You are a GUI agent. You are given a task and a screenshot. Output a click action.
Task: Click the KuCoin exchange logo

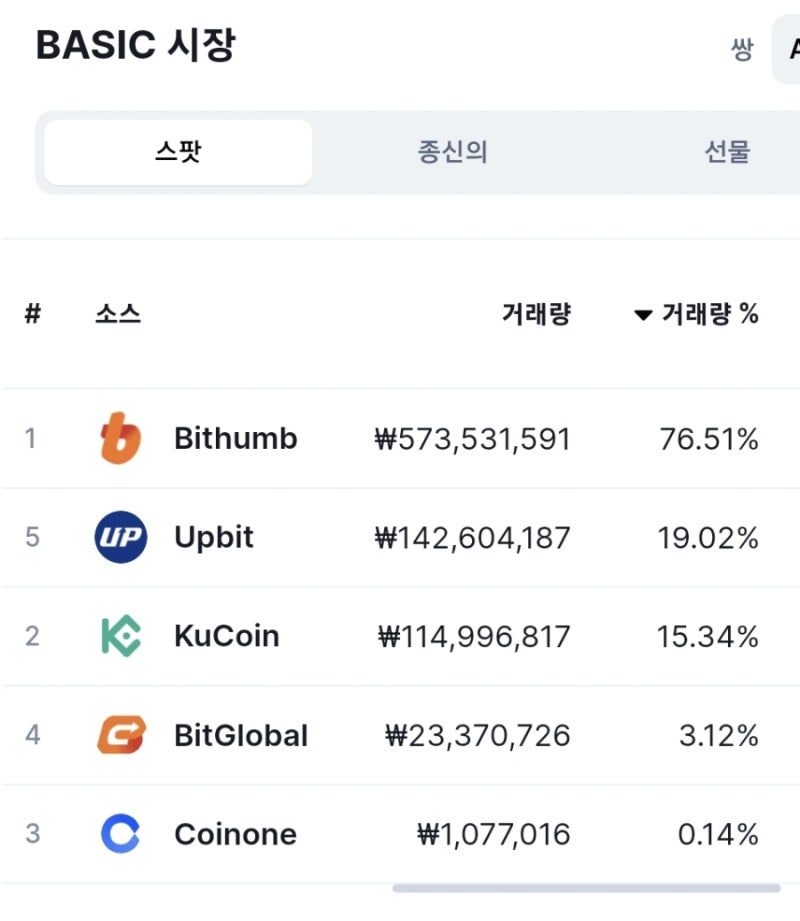(121, 636)
